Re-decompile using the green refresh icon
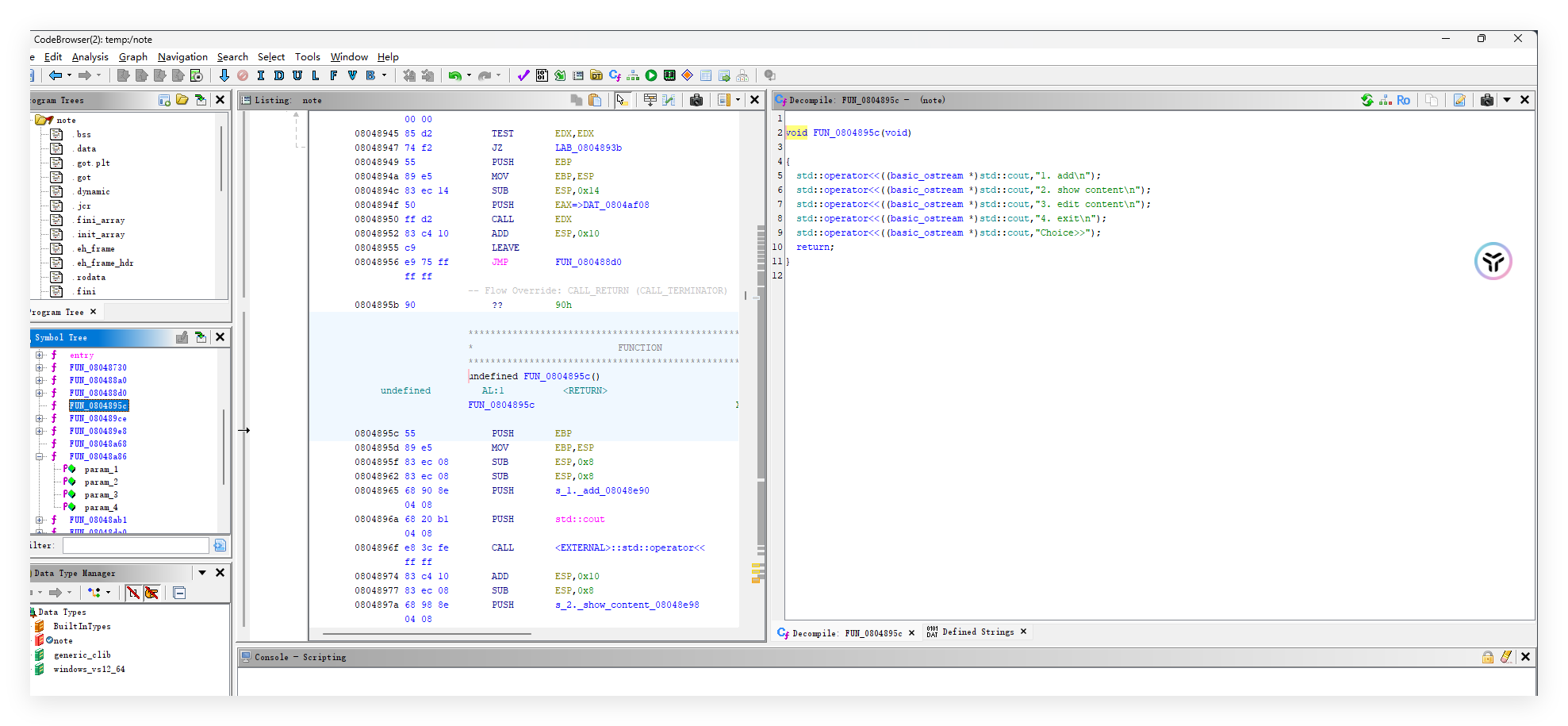This screenshot has width=1568, height=726. tap(1367, 100)
